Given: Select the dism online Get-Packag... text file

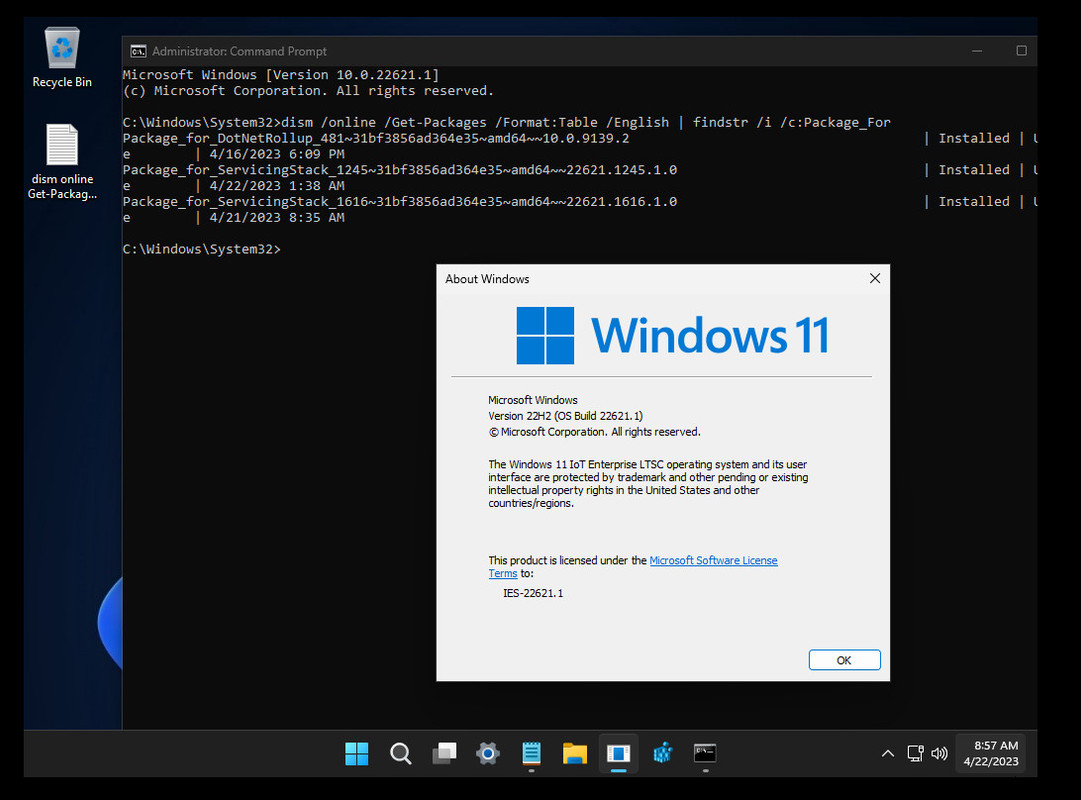Looking at the screenshot, I should coord(62,162).
